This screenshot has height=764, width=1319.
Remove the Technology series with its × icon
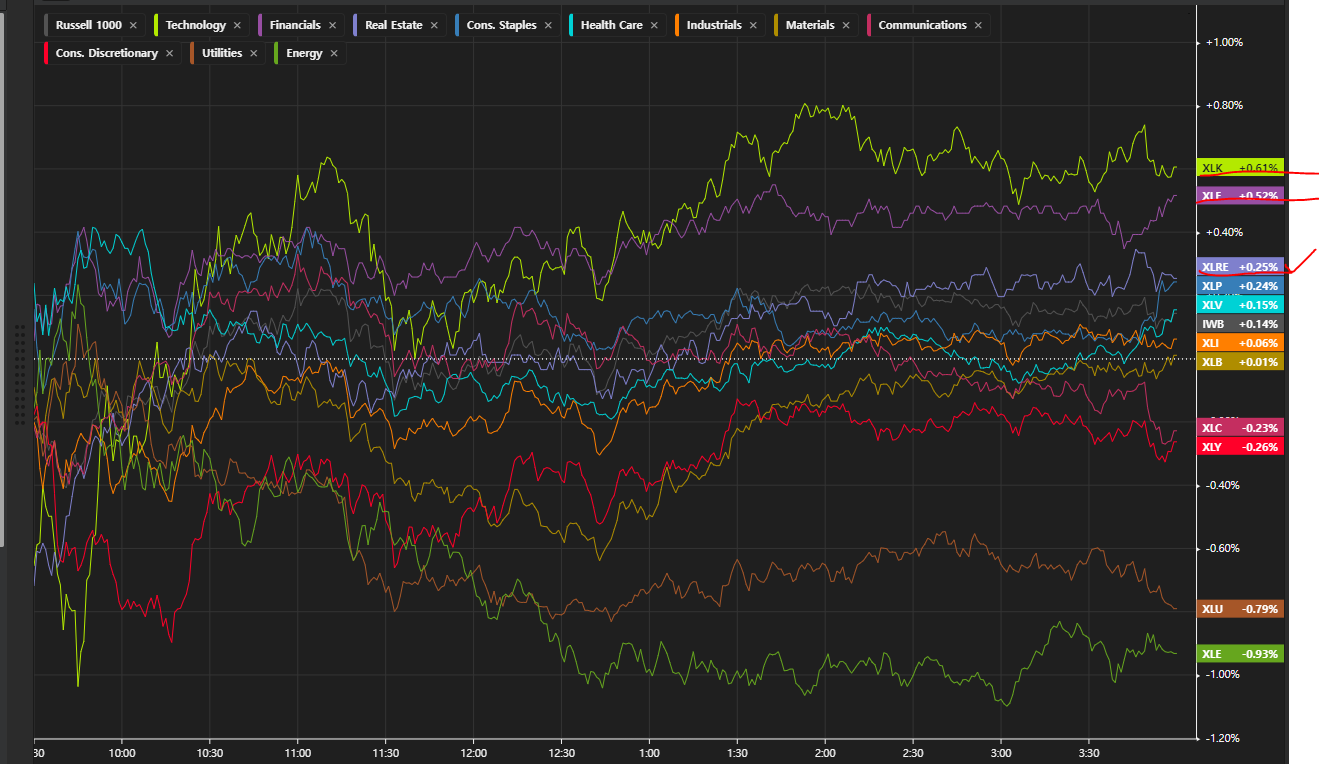[x=237, y=25]
